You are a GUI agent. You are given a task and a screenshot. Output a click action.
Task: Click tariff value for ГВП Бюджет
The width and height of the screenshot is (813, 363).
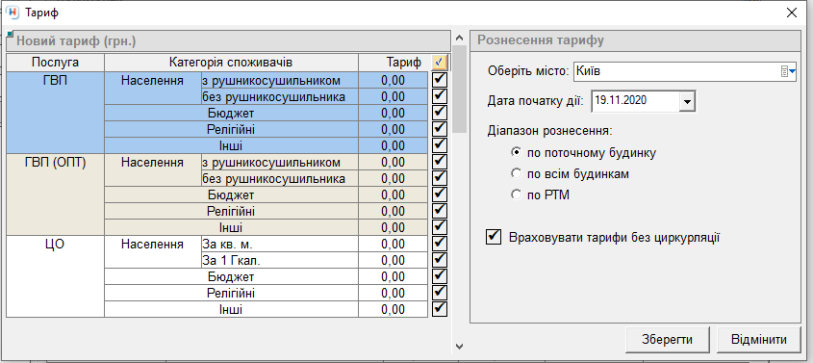pyautogui.click(x=393, y=113)
